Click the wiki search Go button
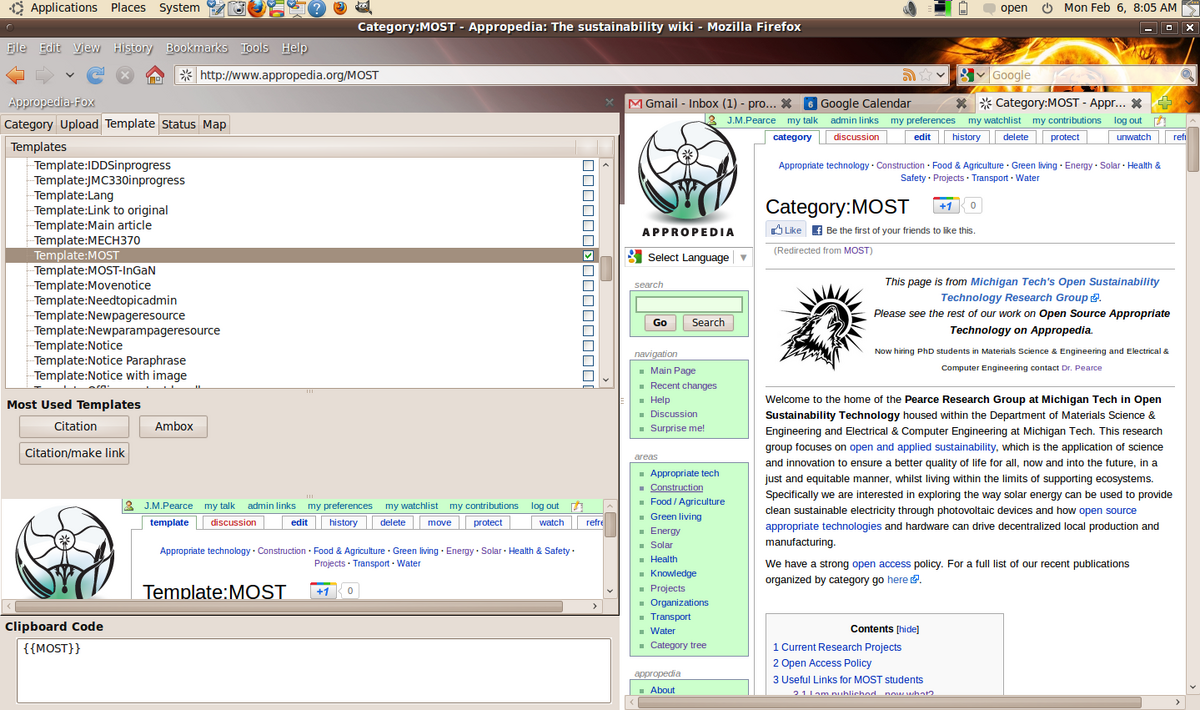This screenshot has height=710, width=1200. tap(660, 323)
